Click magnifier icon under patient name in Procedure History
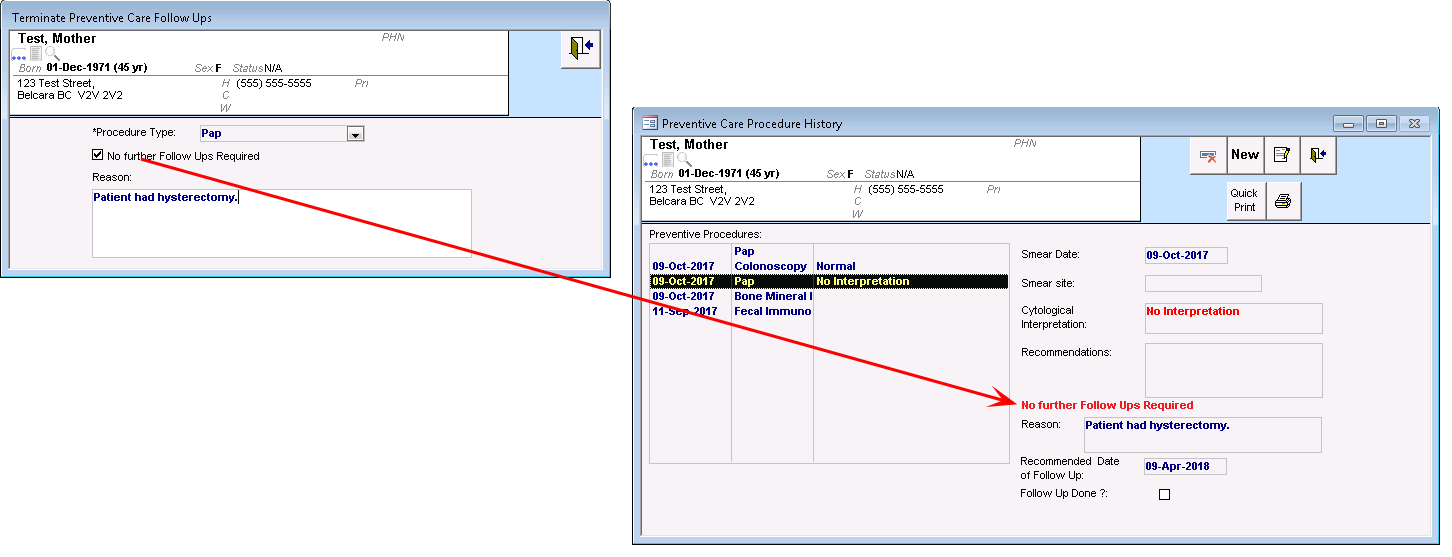This screenshot has height=557, width=1452. point(684,160)
